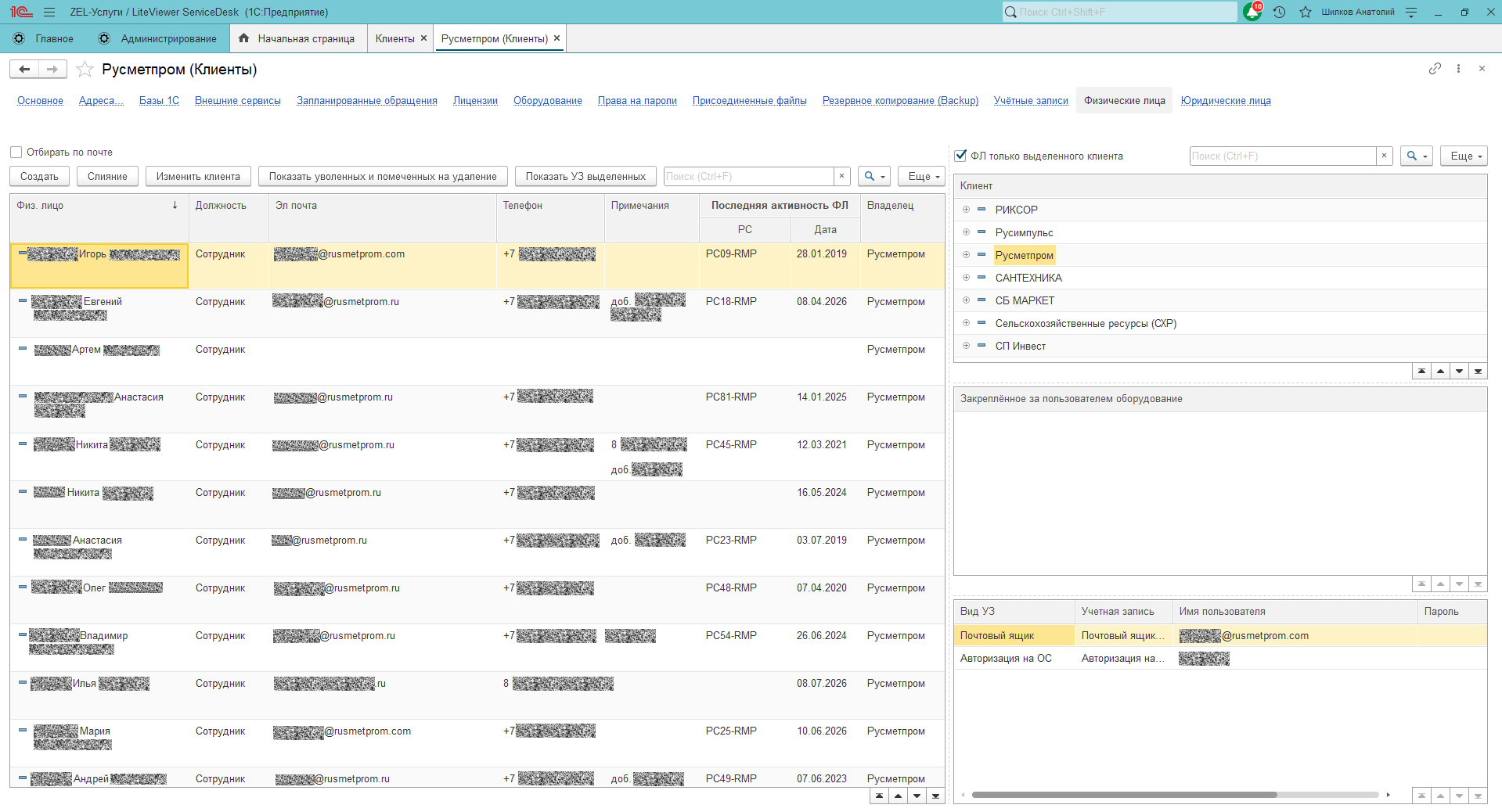Open the Оборудование link
Screen dimensions: 1502x812
(x=548, y=100)
